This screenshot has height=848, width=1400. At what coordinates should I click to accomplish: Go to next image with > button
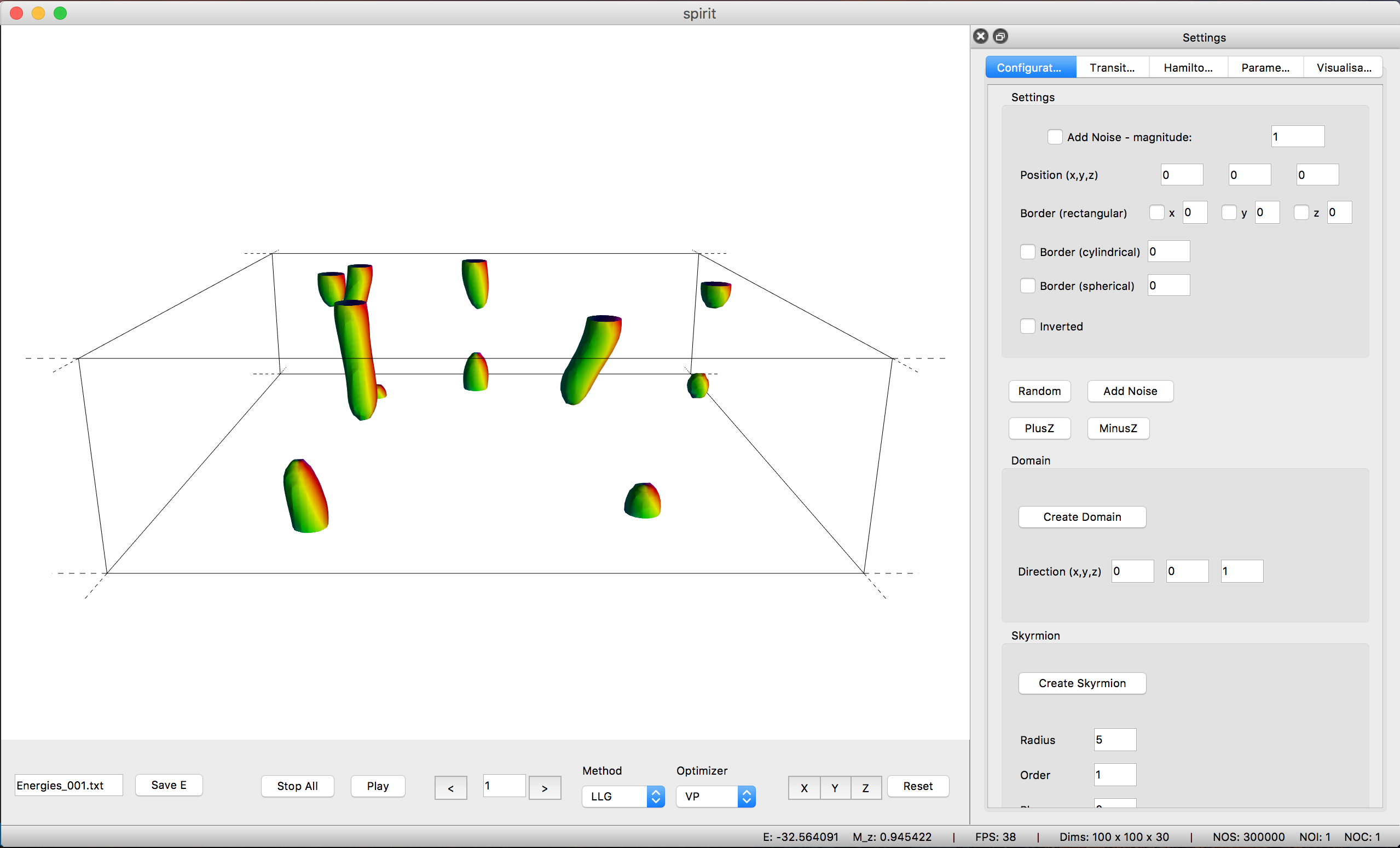click(545, 788)
